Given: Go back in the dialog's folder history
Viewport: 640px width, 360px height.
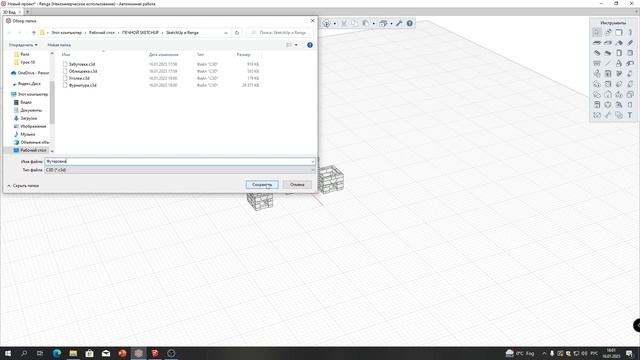Looking at the screenshot, I should pos(10,33).
